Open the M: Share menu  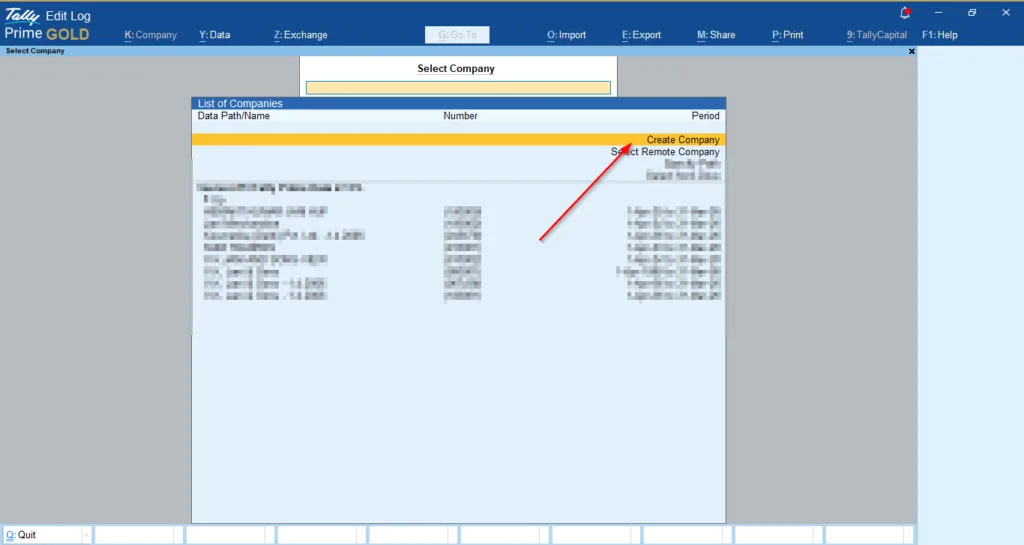716,35
